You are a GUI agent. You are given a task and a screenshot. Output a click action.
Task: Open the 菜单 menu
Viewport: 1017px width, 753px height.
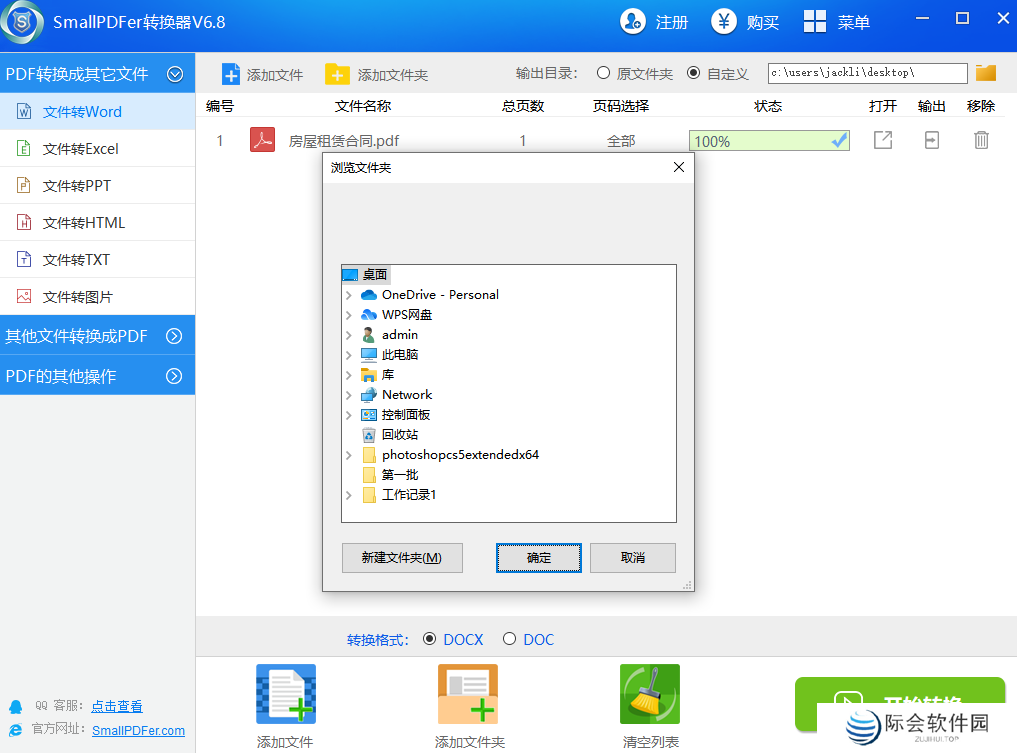point(837,22)
